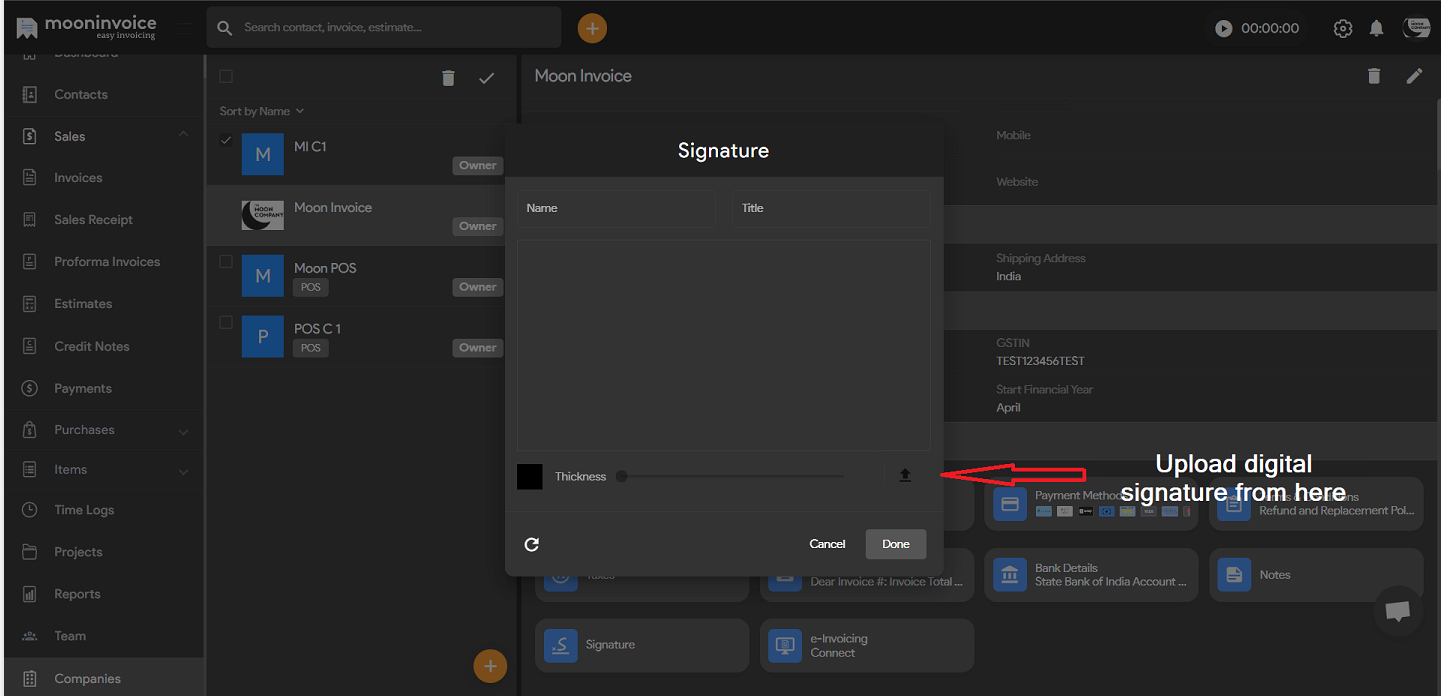Screen dimensions: 1441x696
Task: Open settings gear icon
Action: tap(1343, 28)
